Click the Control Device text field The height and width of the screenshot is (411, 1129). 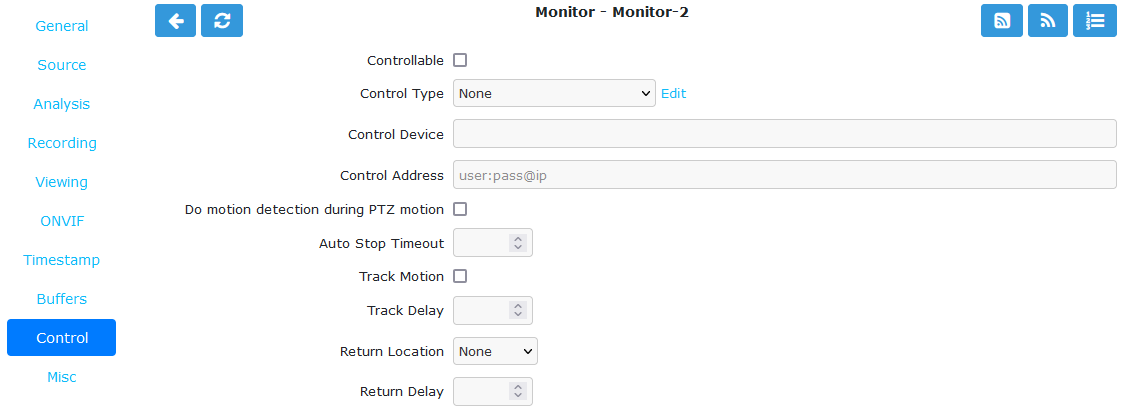(x=785, y=134)
